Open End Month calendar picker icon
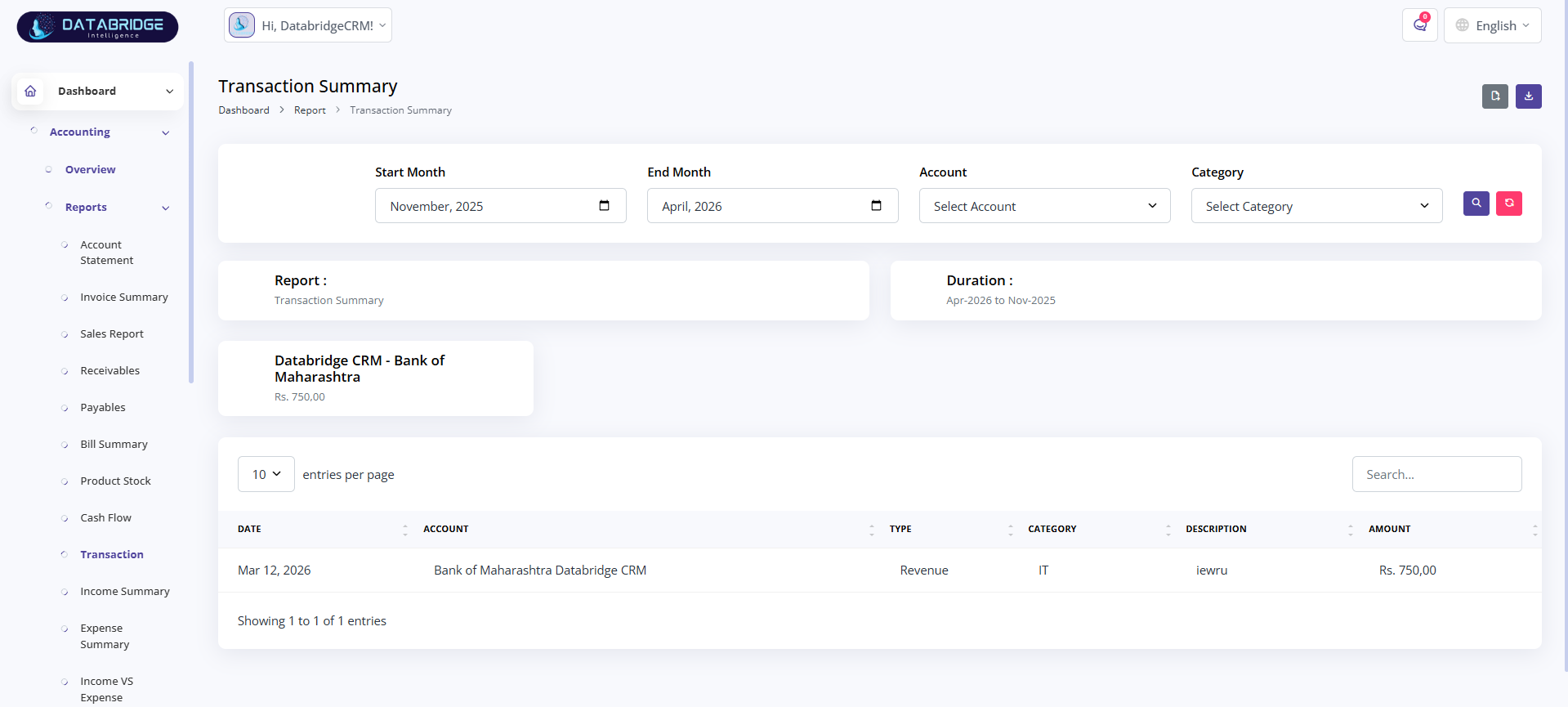The image size is (1568, 707). [877, 205]
